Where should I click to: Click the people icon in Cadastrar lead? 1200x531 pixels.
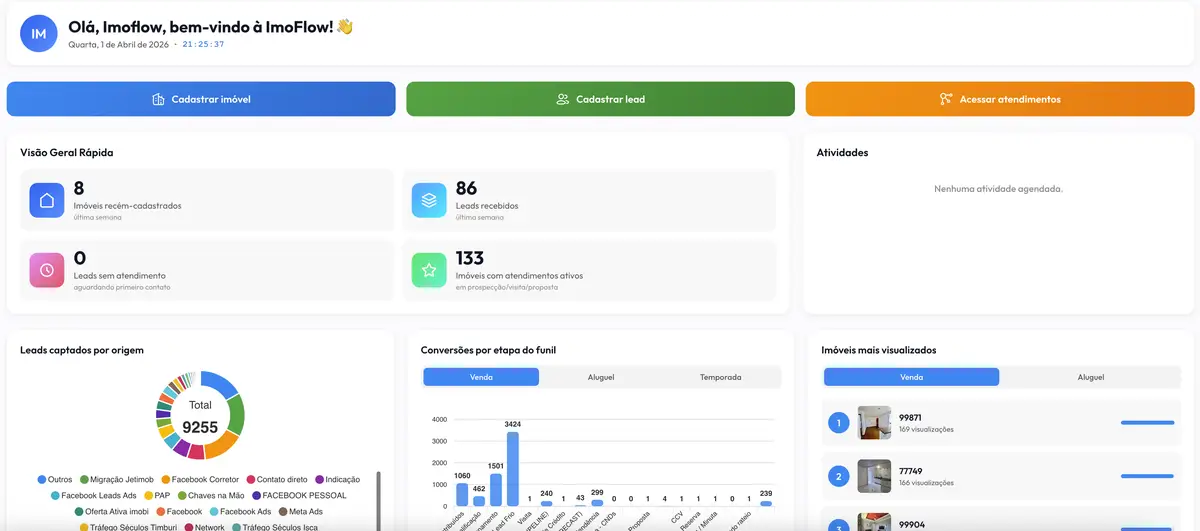[x=562, y=99]
